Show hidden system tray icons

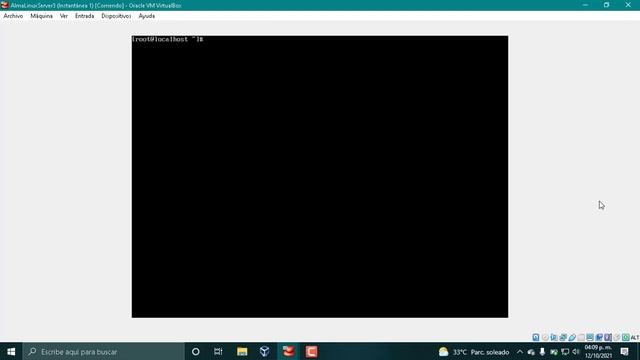(520, 351)
